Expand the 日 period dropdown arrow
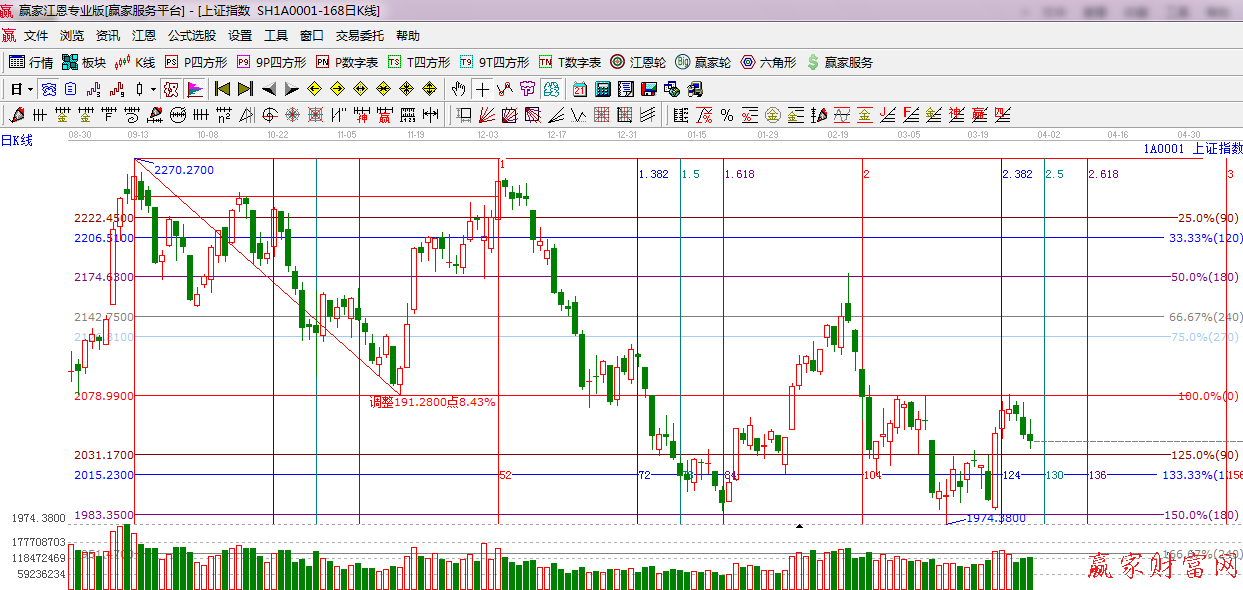 (x=30, y=89)
